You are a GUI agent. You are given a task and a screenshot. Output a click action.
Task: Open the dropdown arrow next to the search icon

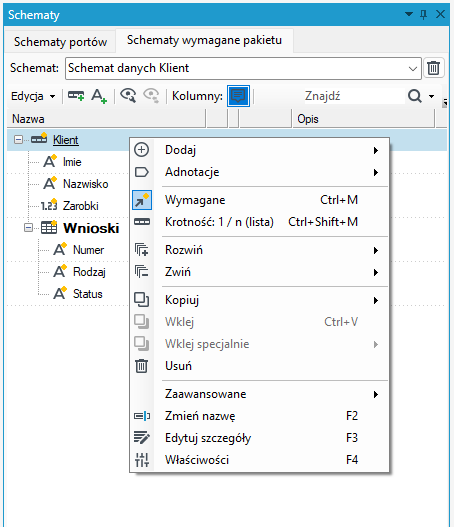(x=431, y=96)
